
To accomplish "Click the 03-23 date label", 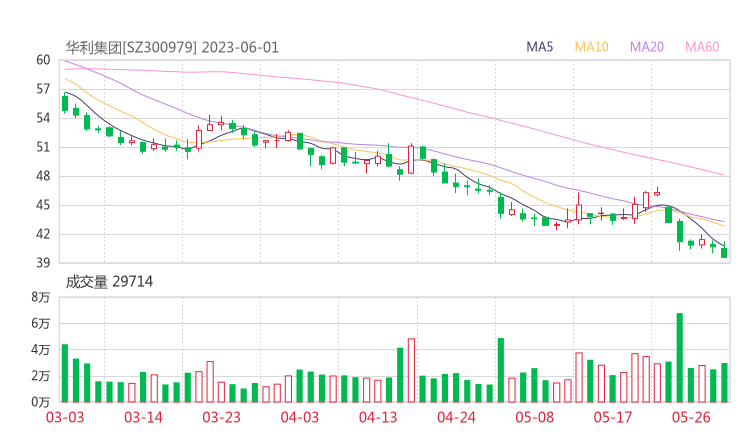I will tap(222, 417).
